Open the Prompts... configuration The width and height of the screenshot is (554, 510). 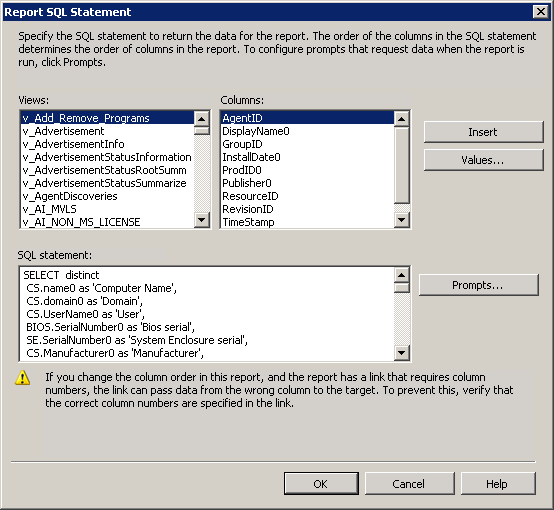coord(478,285)
